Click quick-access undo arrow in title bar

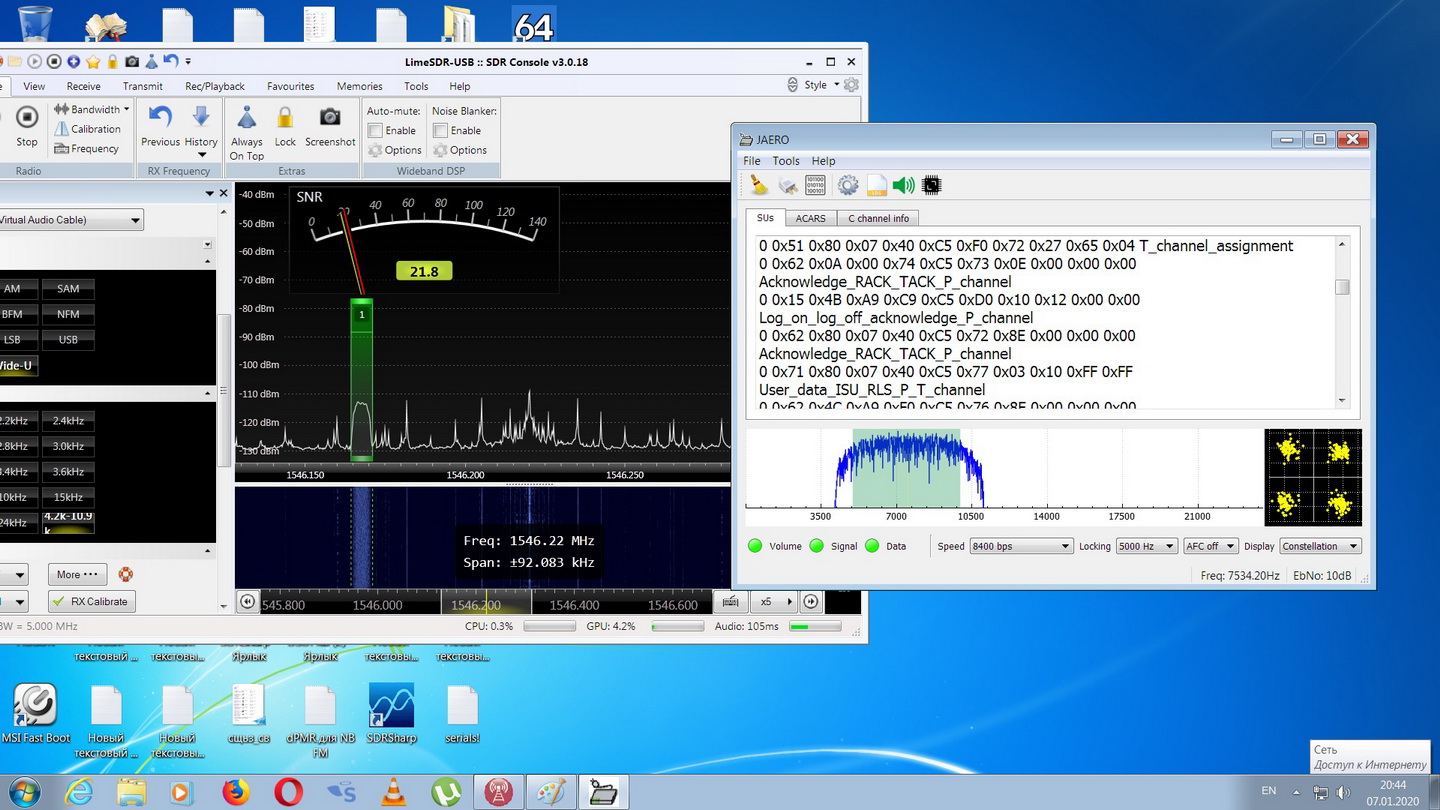point(170,62)
